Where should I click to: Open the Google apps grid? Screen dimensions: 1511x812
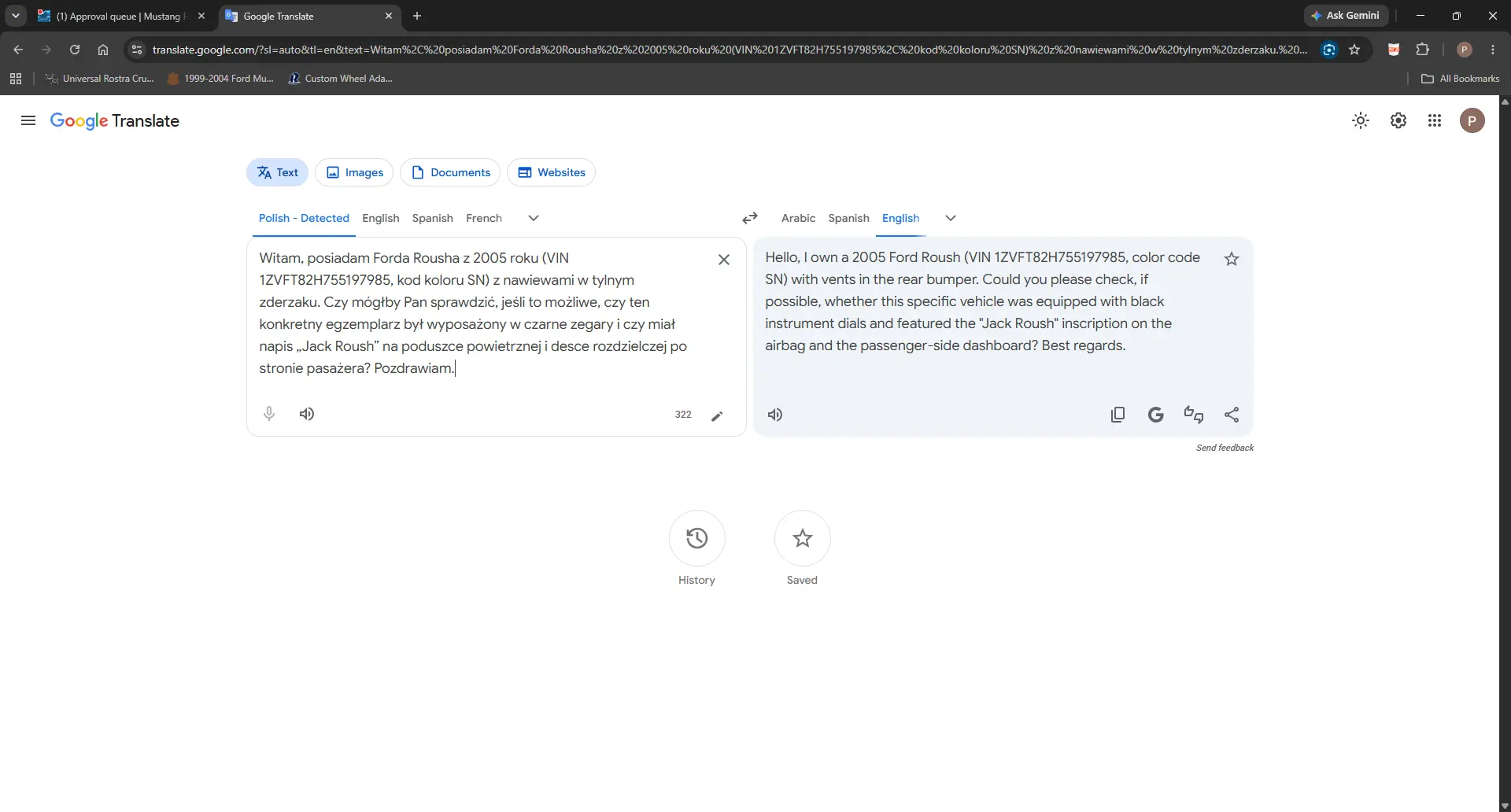point(1435,120)
